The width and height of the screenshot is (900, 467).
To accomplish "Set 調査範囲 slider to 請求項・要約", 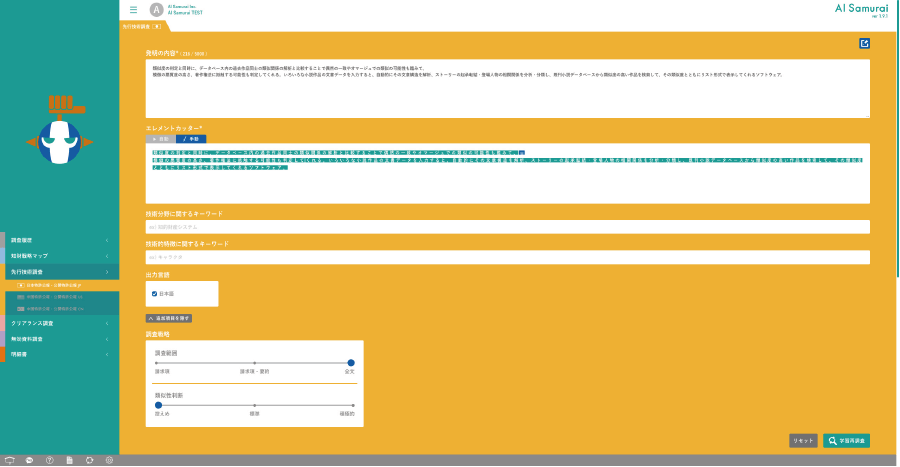I will tap(255, 363).
